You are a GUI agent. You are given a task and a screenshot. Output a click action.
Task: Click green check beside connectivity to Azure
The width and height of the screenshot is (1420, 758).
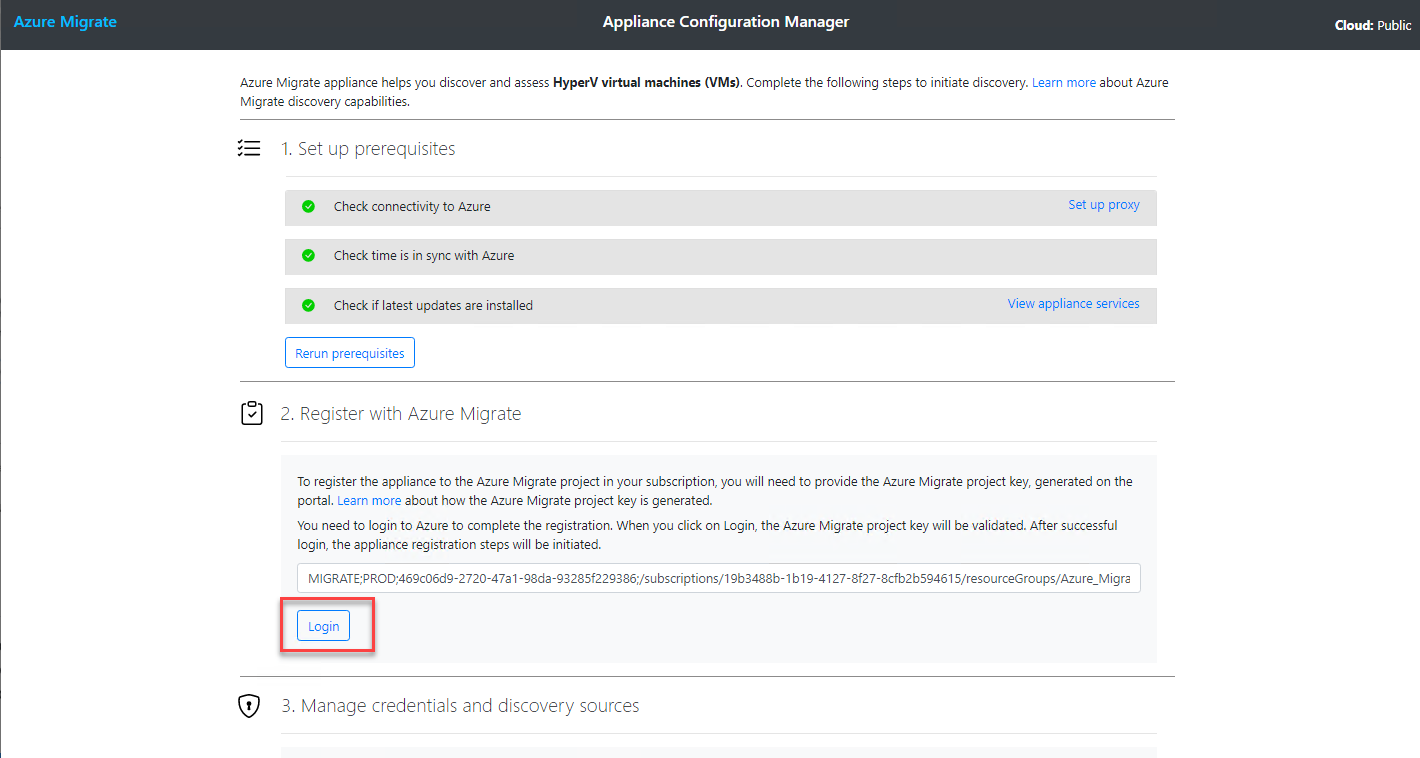pos(309,206)
